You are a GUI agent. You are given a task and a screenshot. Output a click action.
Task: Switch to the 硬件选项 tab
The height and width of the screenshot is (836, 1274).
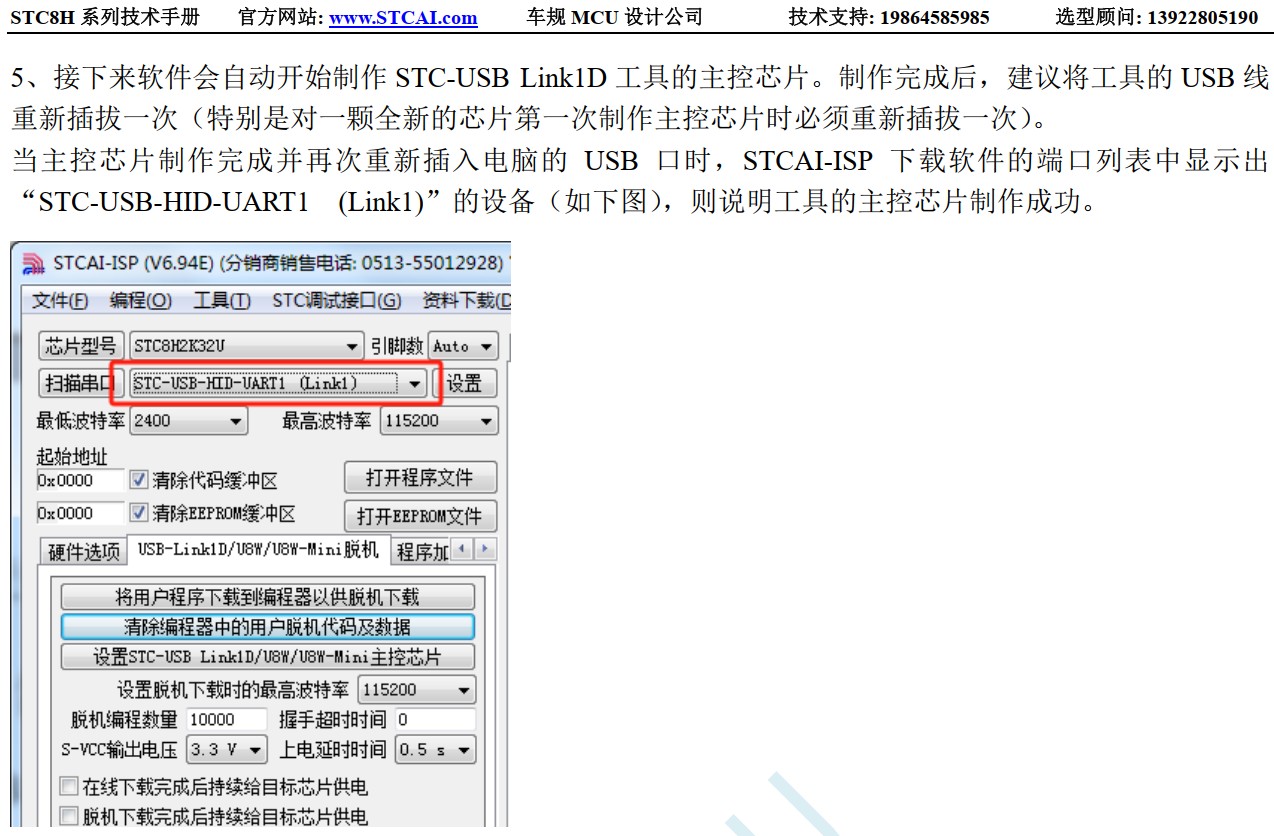pos(83,551)
